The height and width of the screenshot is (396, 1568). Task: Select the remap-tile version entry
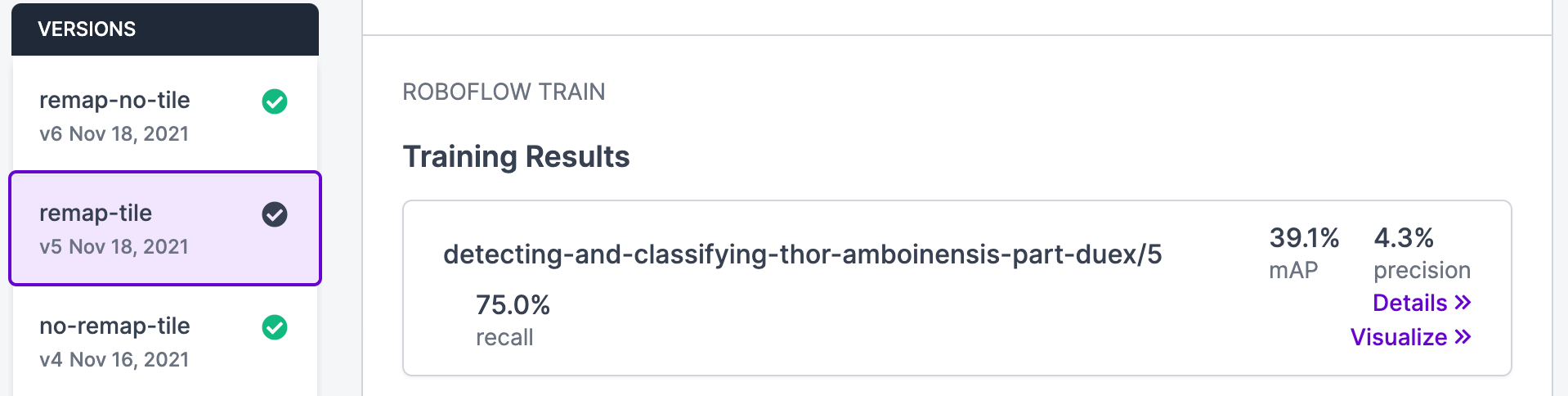pyautogui.click(x=165, y=228)
